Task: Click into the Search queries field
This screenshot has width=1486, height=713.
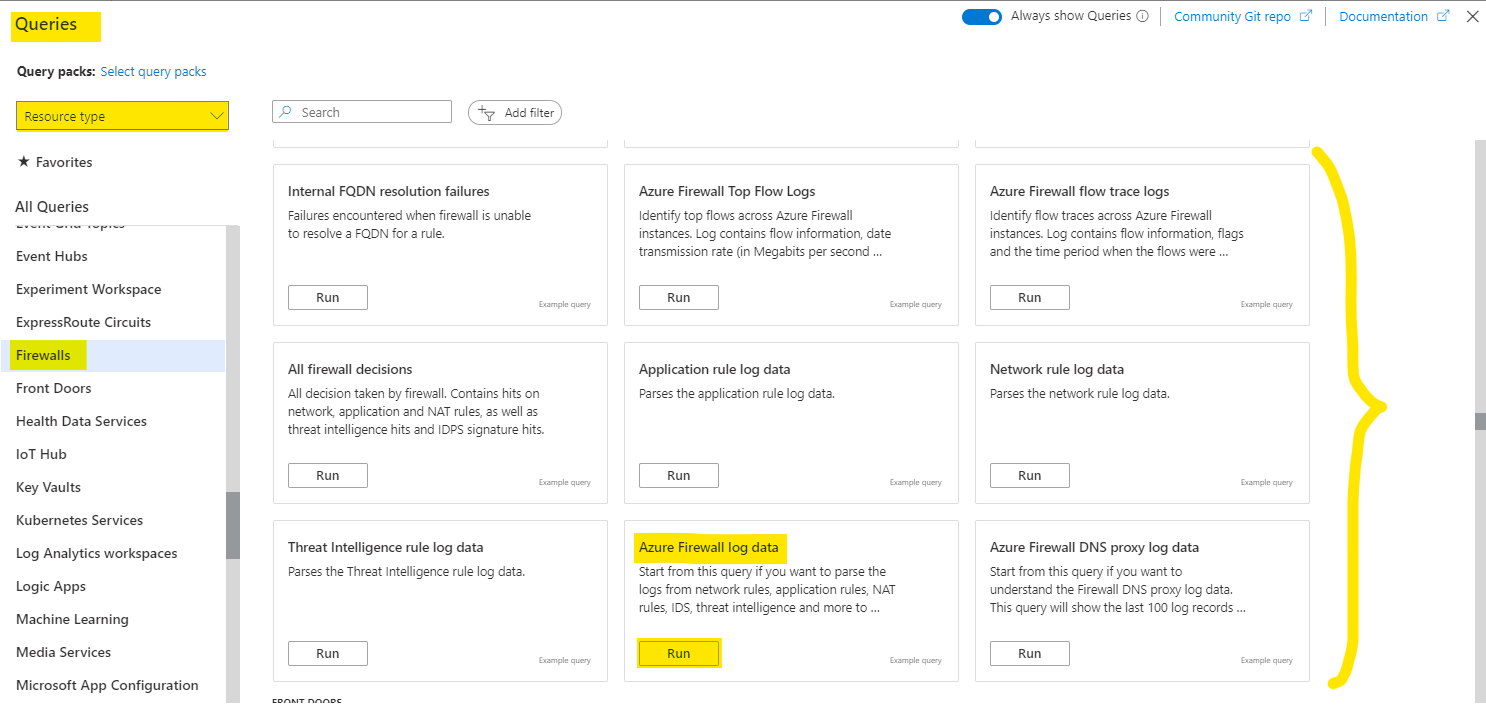Action: pyautogui.click(x=362, y=112)
